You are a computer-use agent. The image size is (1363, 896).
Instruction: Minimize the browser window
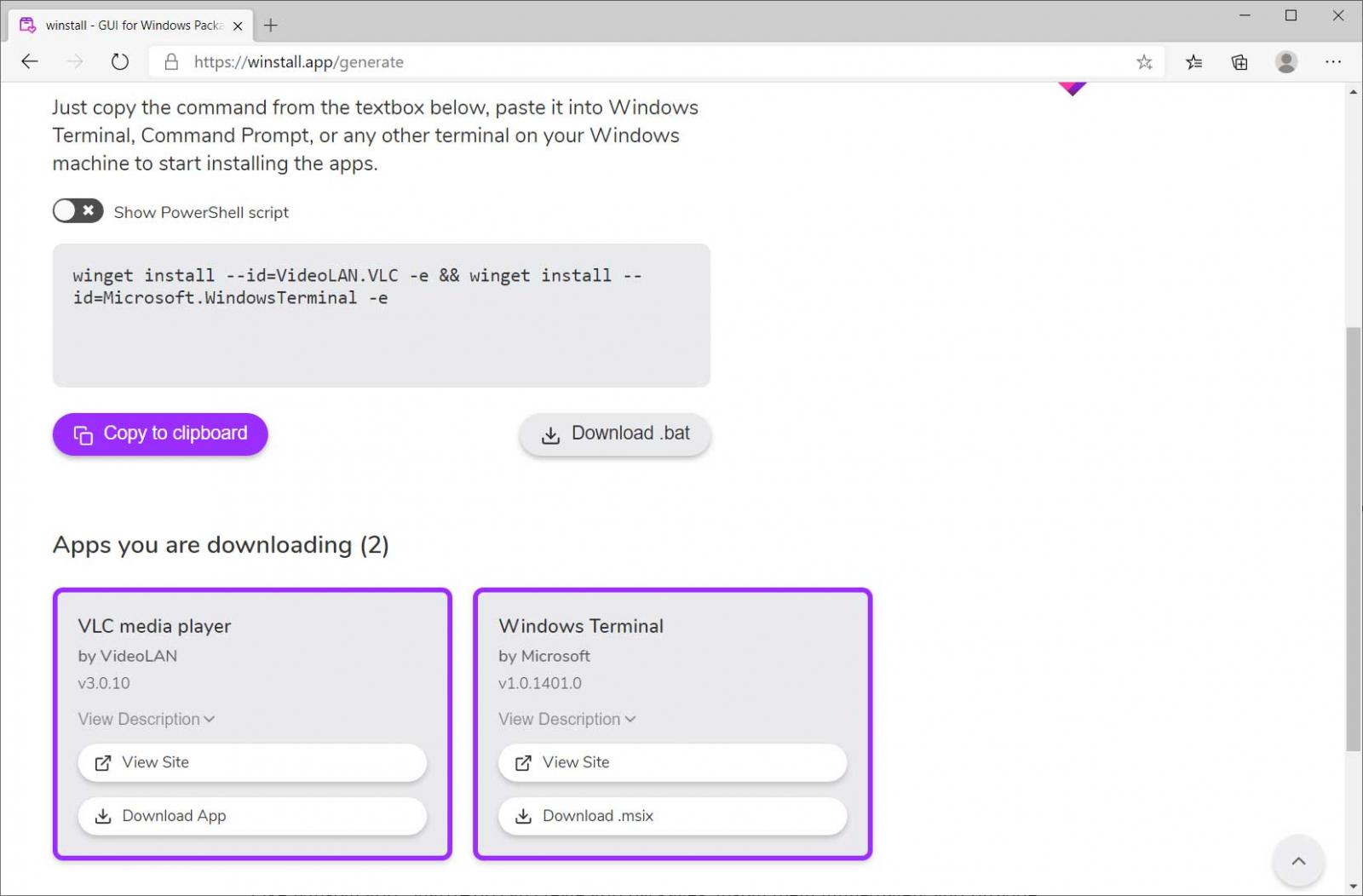1245,15
